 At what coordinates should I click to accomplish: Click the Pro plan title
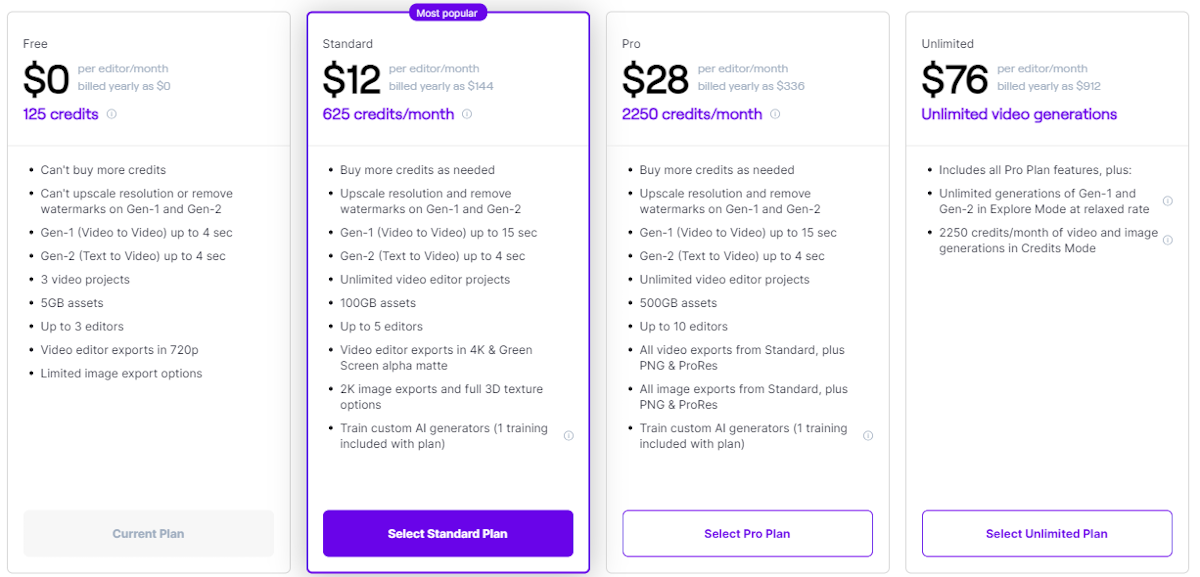point(631,44)
